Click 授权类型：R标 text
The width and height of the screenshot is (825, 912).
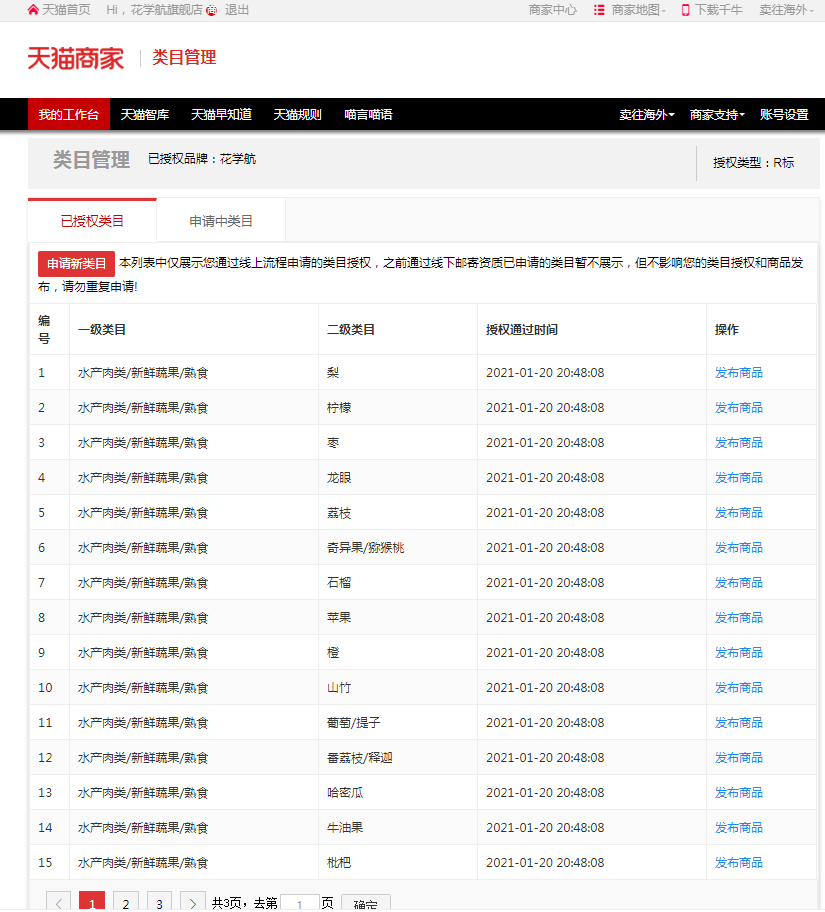coord(753,163)
